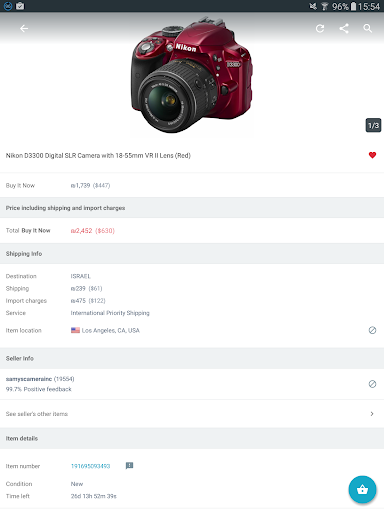384x512 pixels.
Task: Toggle the red heart favorite
Action: 372,155
